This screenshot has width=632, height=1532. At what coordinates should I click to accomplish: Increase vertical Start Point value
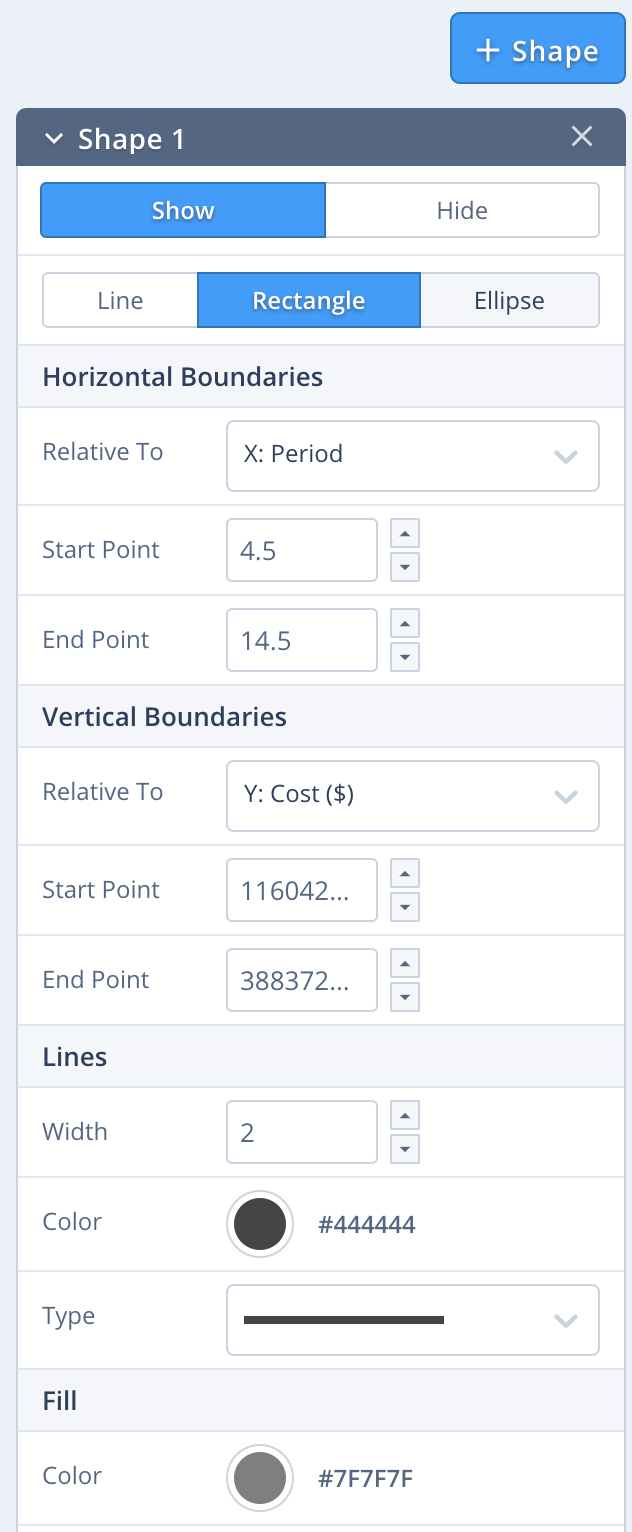tap(404, 873)
